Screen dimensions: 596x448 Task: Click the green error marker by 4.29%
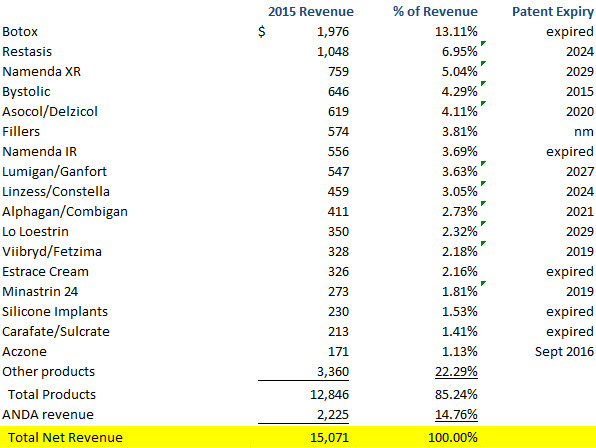pyautogui.click(x=483, y=84)
